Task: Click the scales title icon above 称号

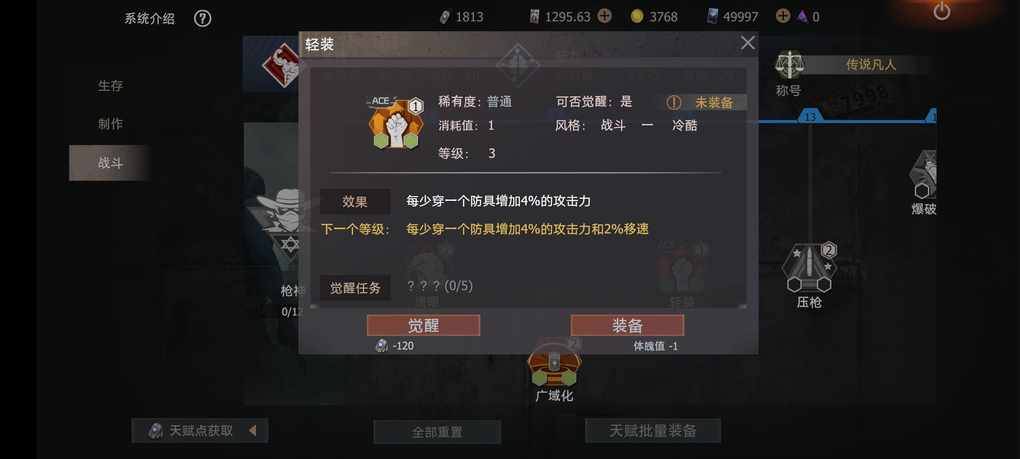Action: (x=789, y=65)
